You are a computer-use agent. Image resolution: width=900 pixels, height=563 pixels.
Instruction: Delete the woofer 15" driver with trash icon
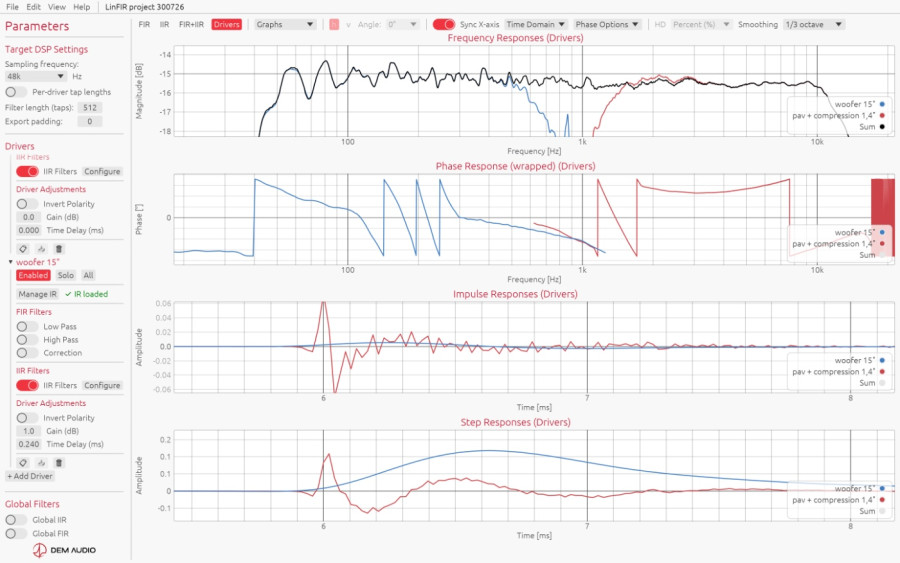pos(59,463)
